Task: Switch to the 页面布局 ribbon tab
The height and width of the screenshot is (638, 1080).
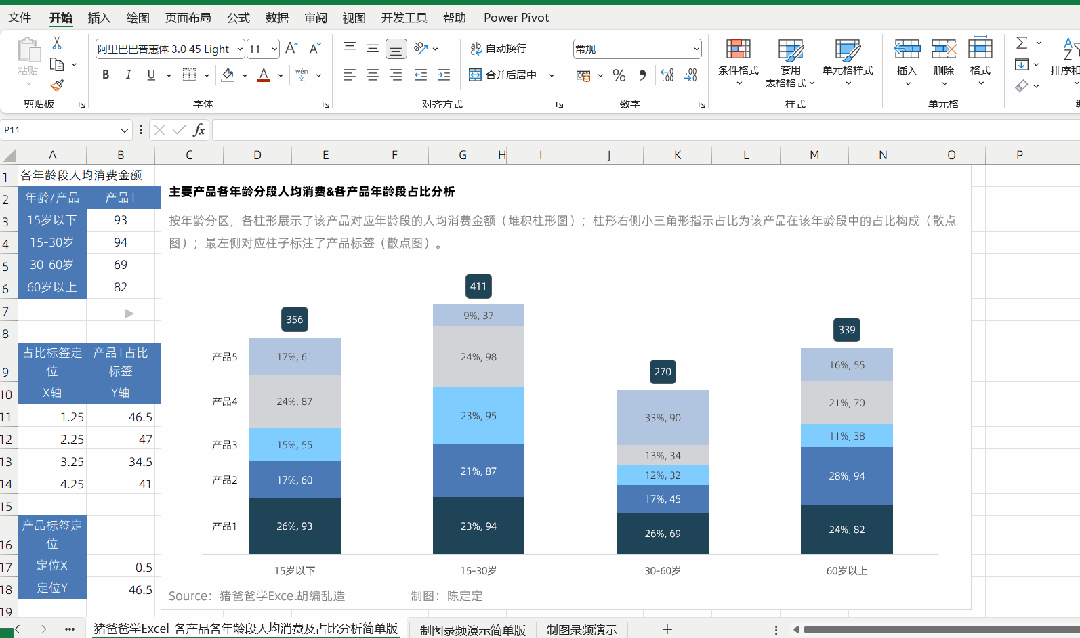Action: (188, 18)
